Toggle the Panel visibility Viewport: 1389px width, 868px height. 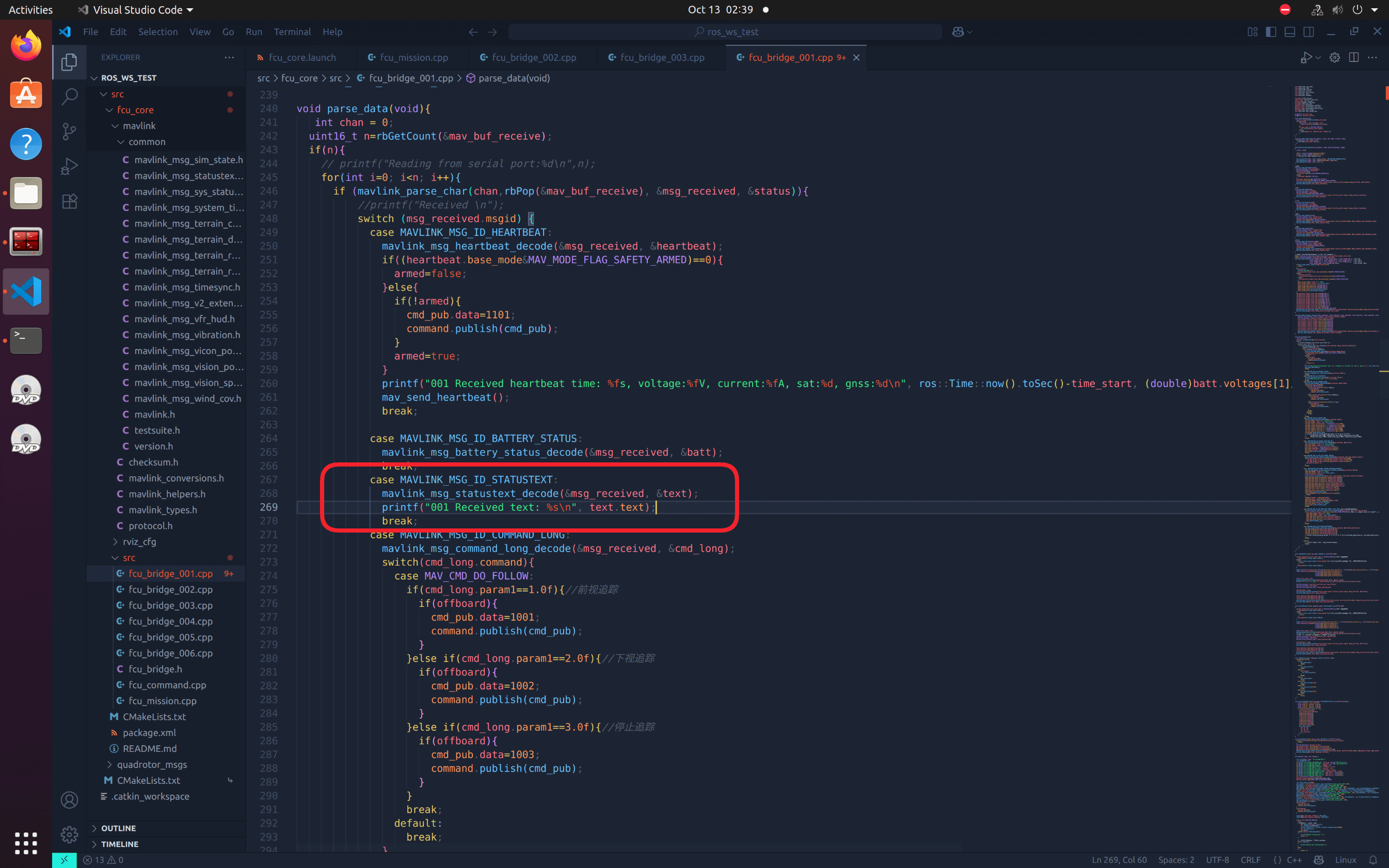[1290, 31]
